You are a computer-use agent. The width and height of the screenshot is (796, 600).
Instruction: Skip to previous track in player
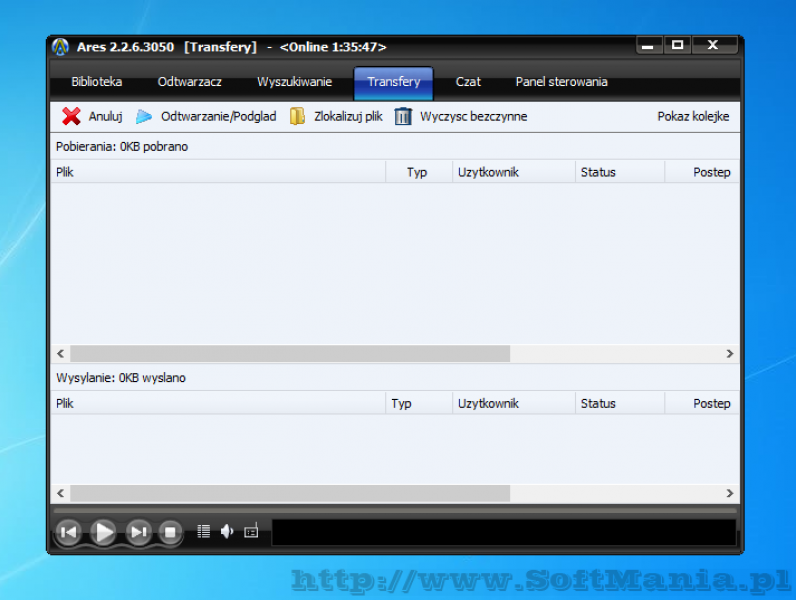pos(68,532)
